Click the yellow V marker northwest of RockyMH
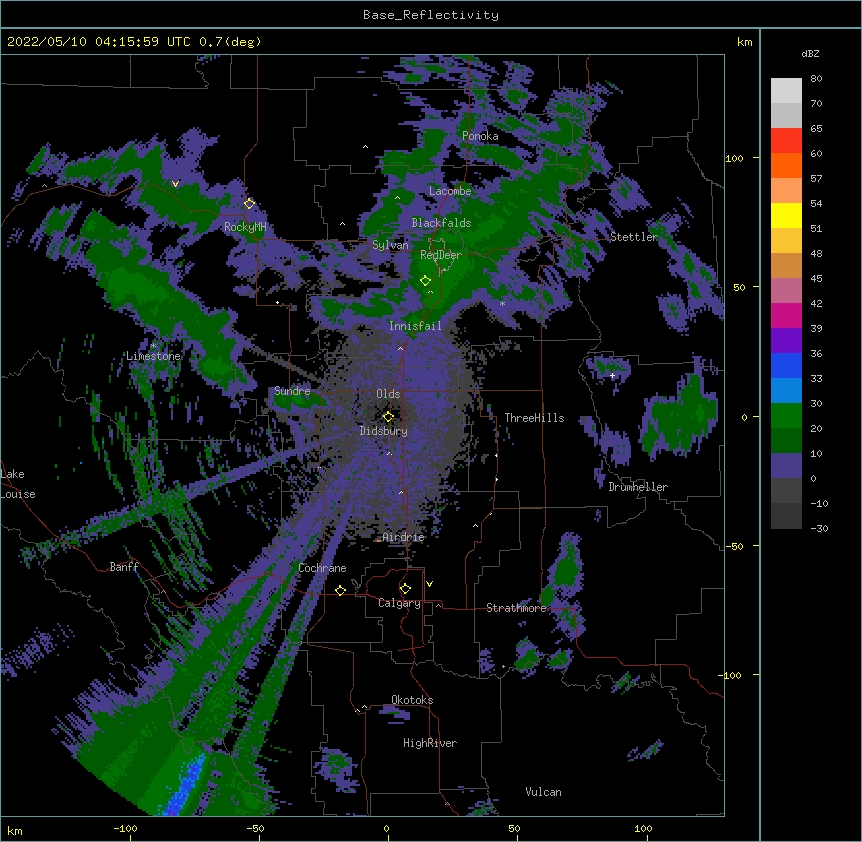Image resolution: width=862 pixels, height=842 pixels. click(175, 184)
